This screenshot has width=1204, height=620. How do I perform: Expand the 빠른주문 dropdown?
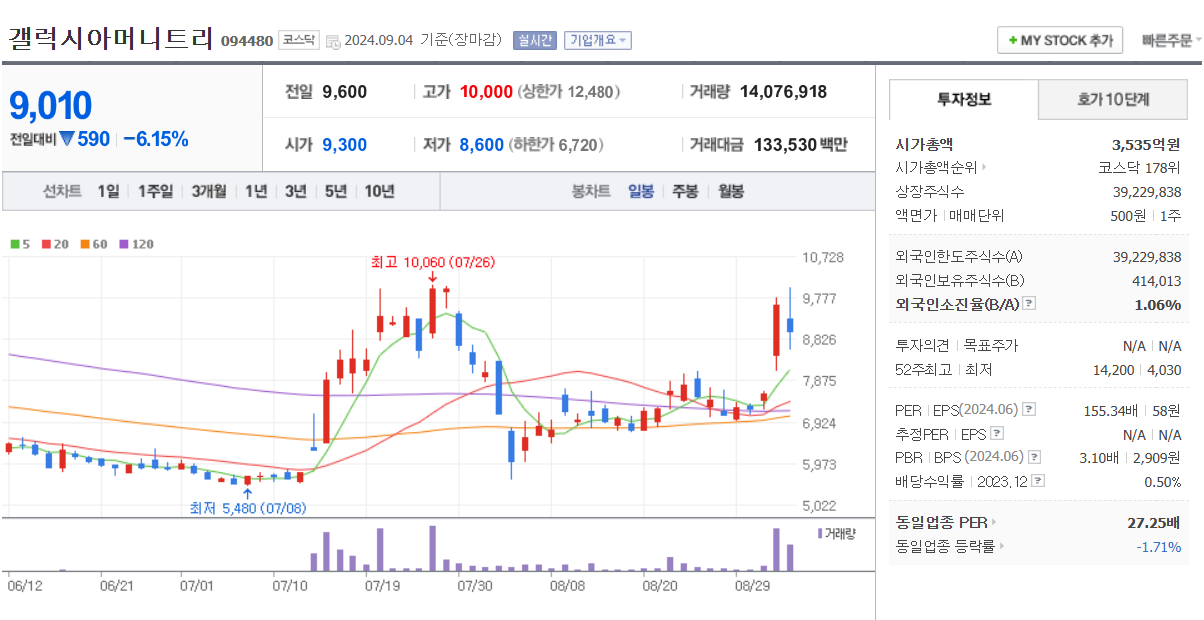1171,41
